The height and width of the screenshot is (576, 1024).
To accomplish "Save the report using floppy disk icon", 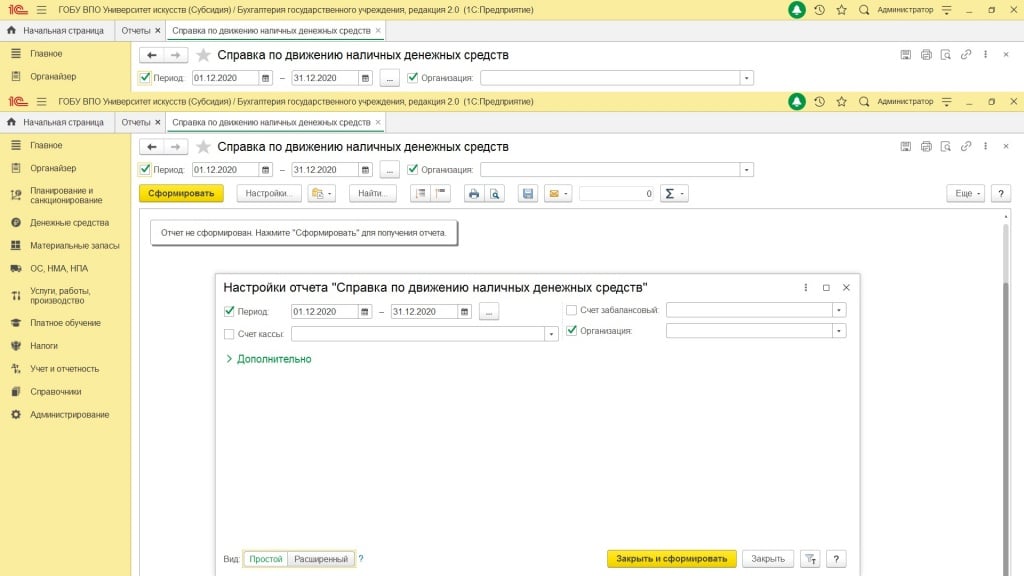I will [528, 193].
